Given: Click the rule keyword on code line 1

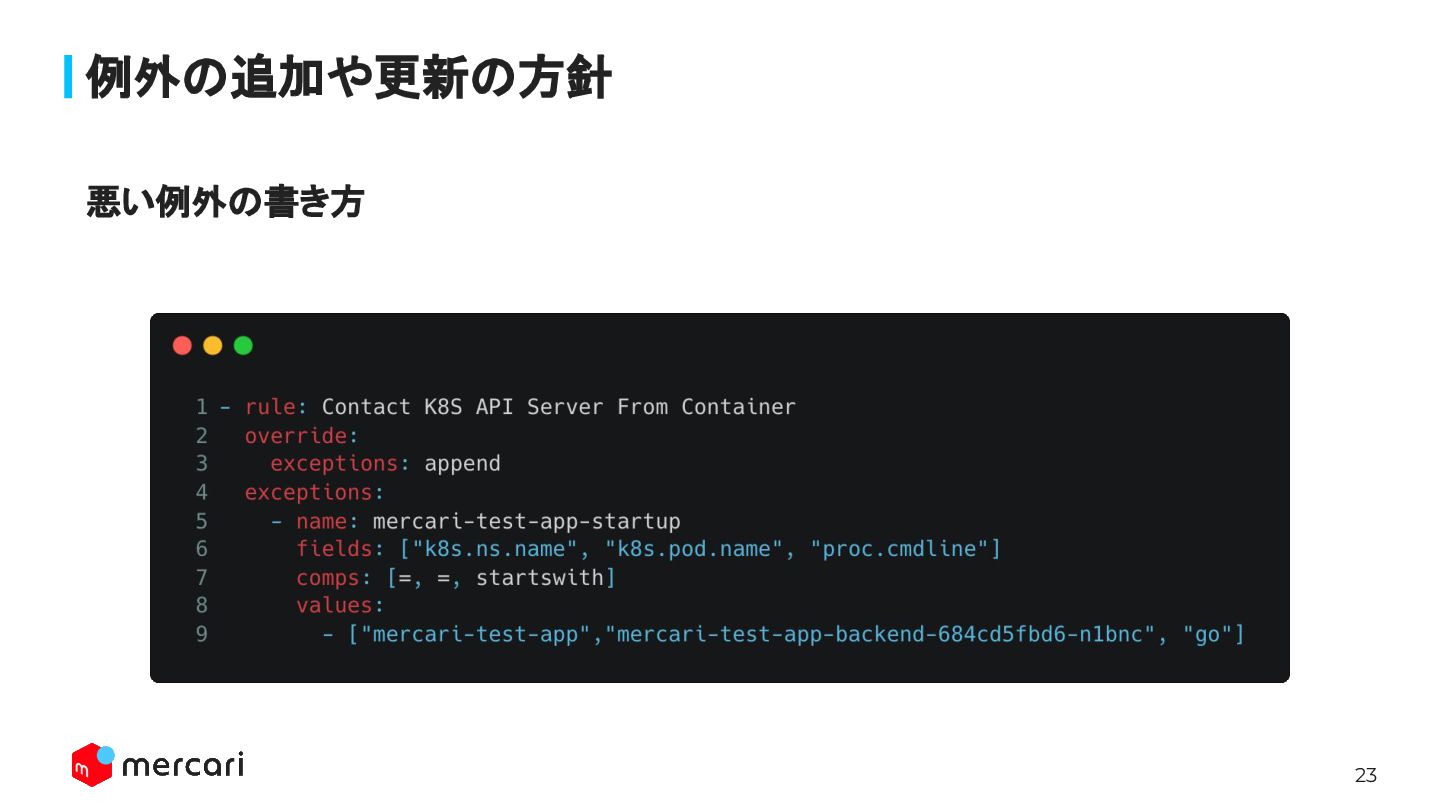Looking at the screenshot, I should (270, 407).
